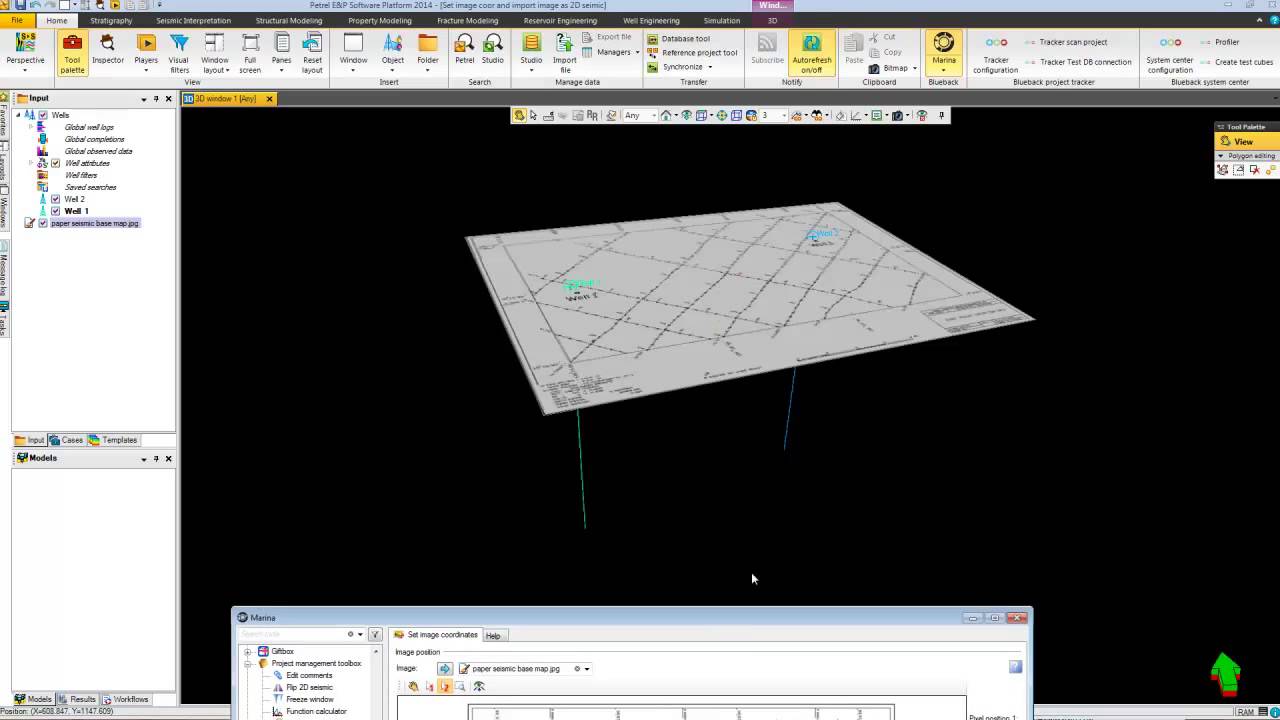
Task: Click the Marina help question icon
Action: (x=1015, y=667)
